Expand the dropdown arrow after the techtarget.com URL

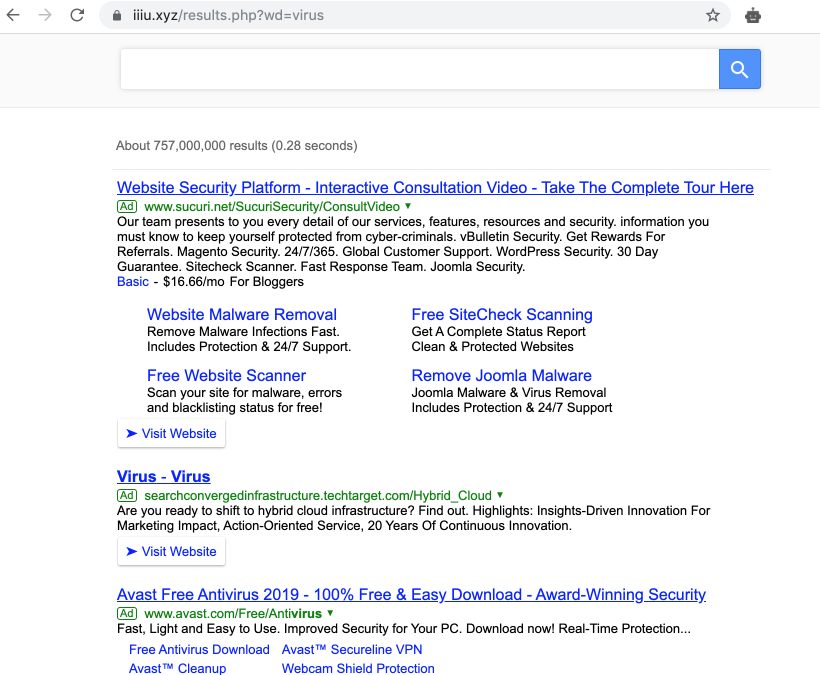500,495
